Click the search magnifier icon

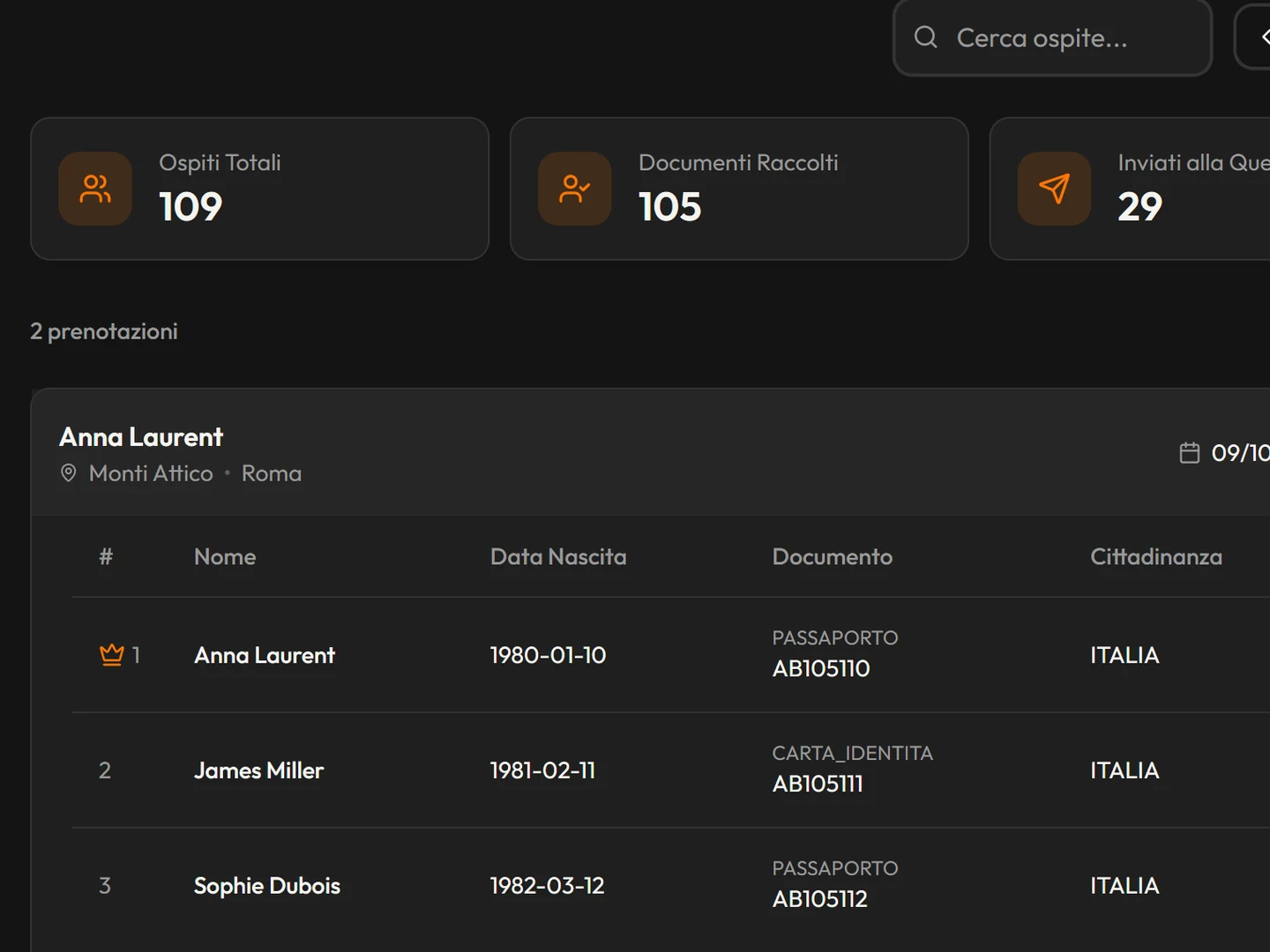(x=925, y=37)
